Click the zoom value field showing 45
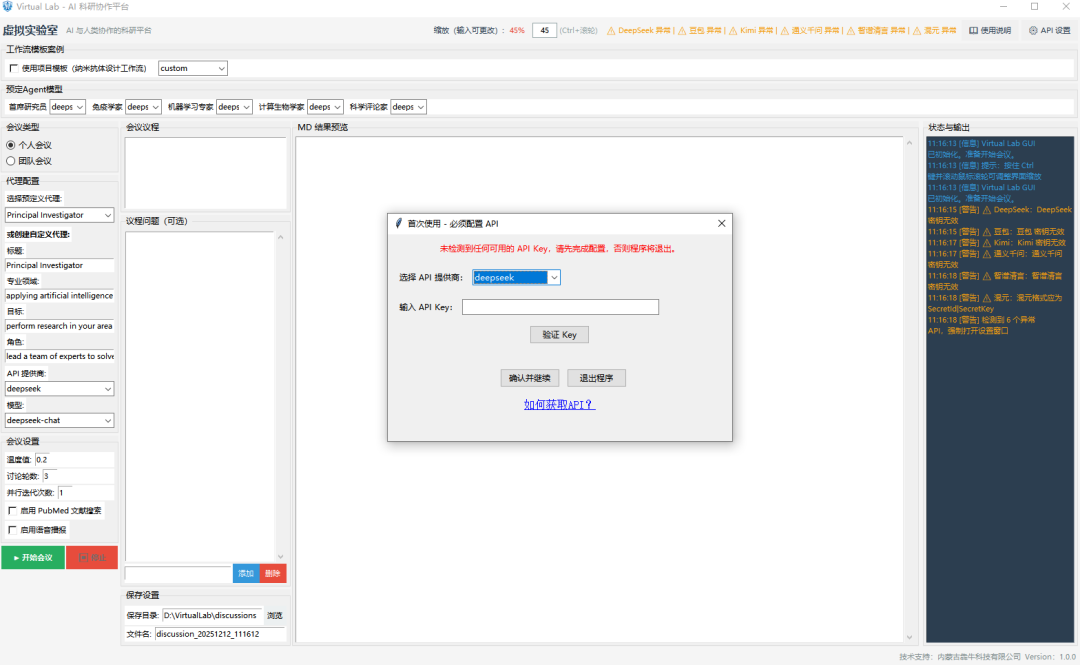Image resolution: width=1080 pixels, height=665 pixels. coord(544,30)
